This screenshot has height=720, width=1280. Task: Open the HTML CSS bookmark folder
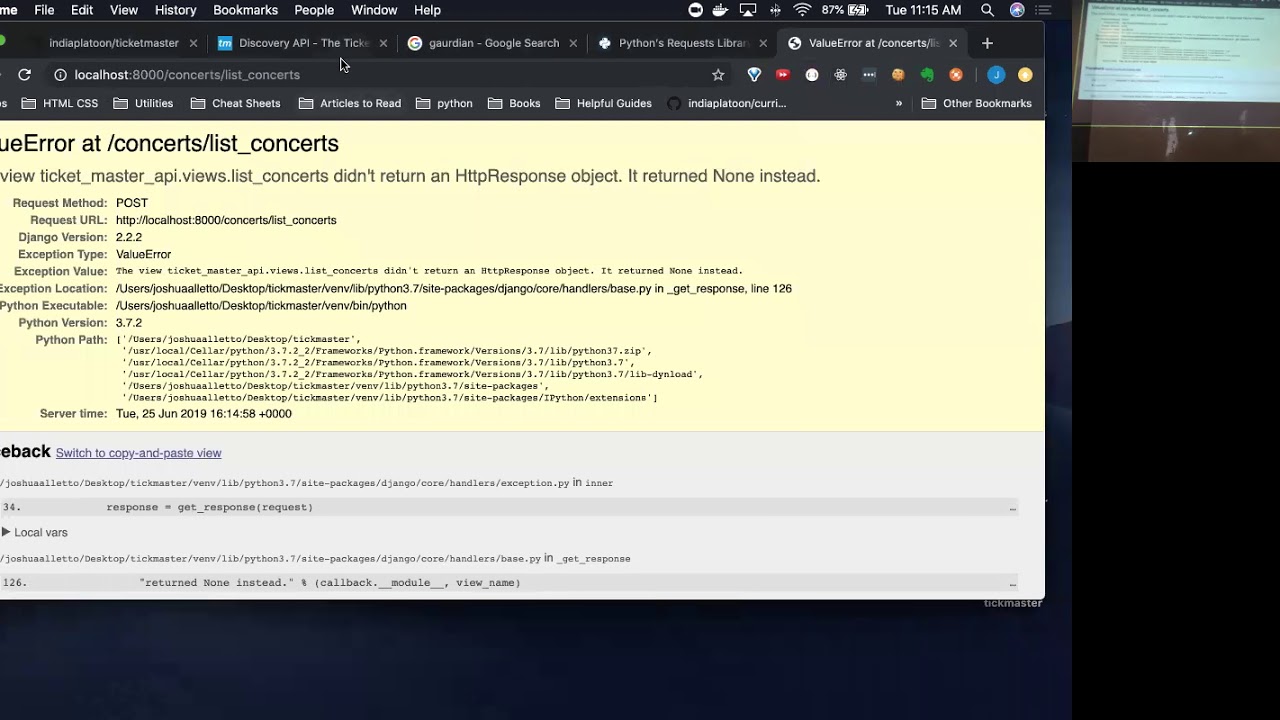(x=59, y=103)
